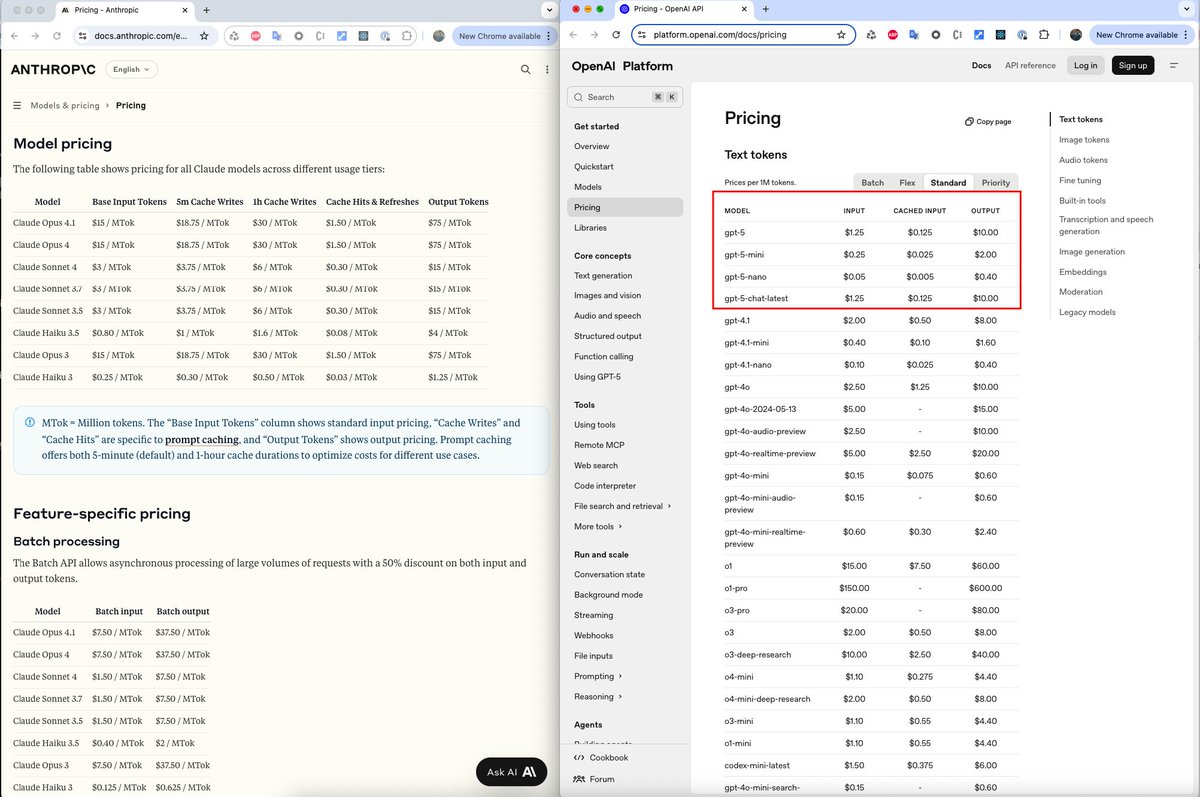Click Adblock Plus extension in Anthropic window

255,36
